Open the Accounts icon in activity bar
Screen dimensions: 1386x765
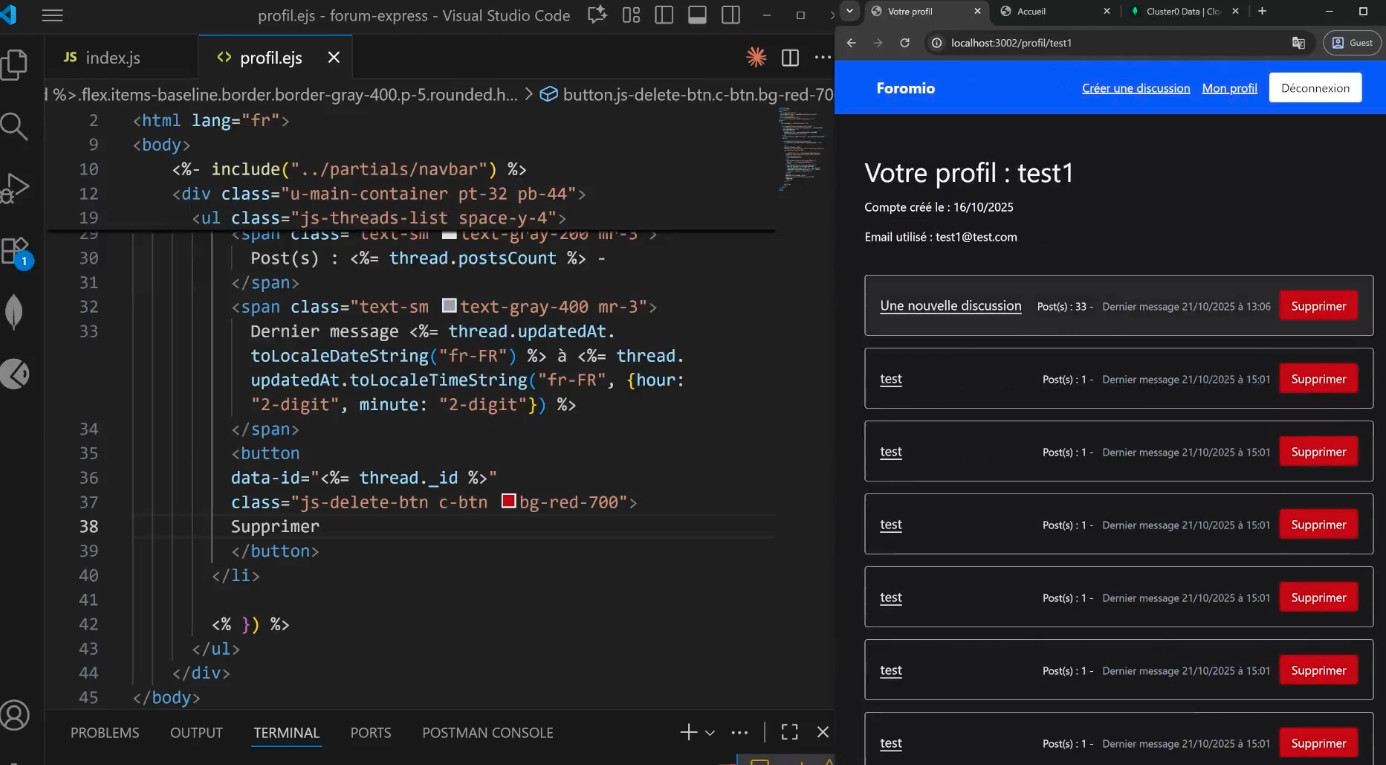point(15,715)
